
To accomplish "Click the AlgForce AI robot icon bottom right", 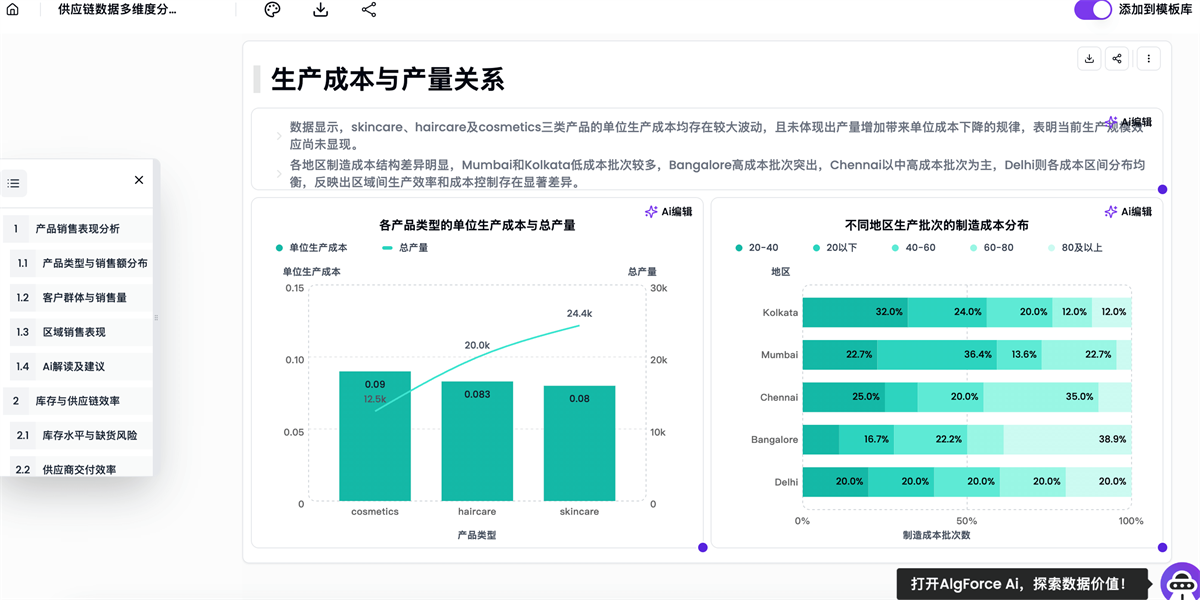I will coord(1180,583).
